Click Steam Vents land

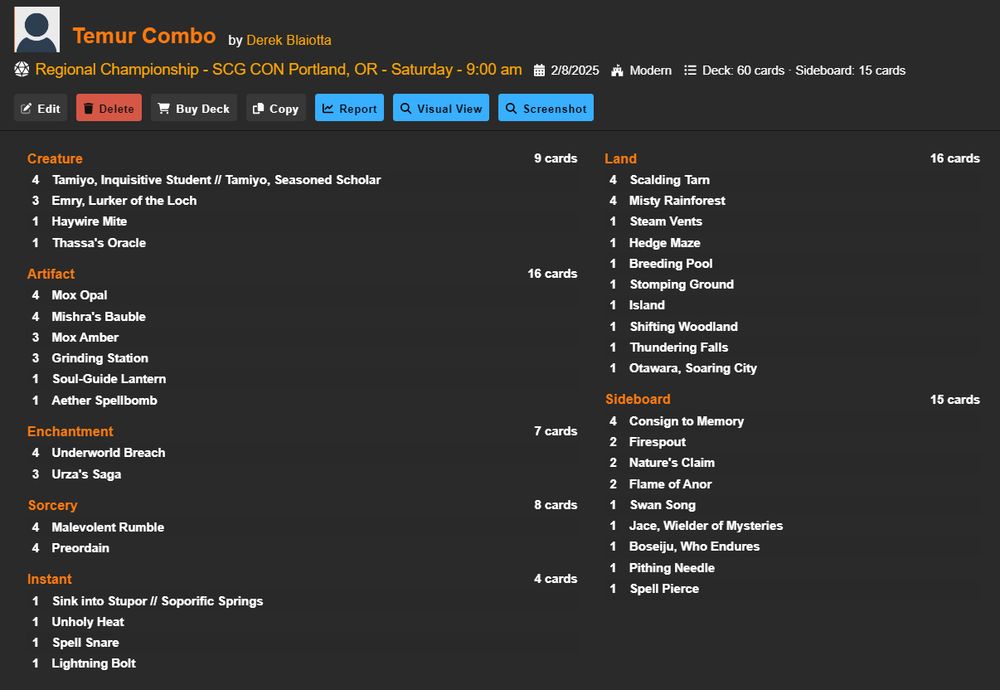(666, 221)
